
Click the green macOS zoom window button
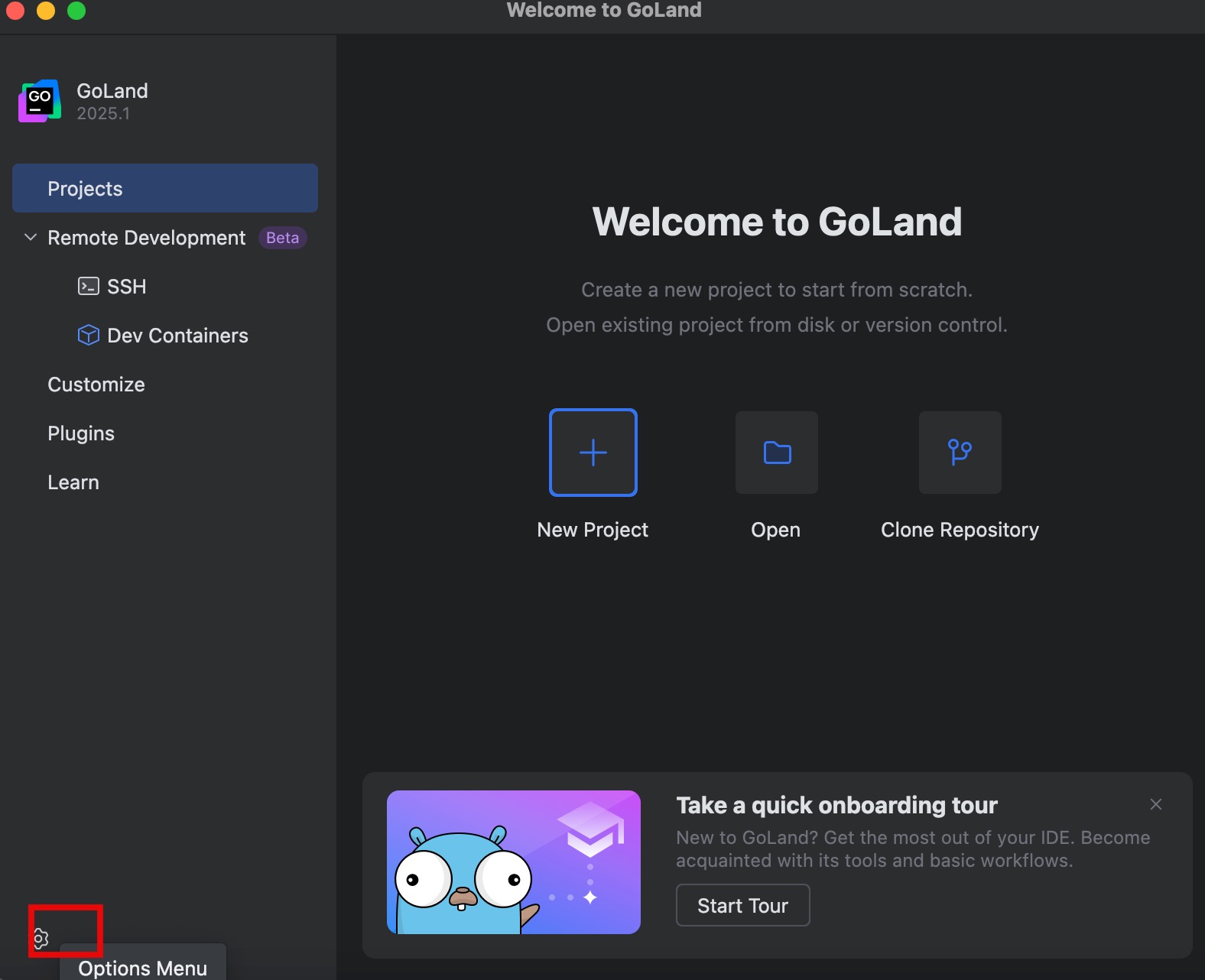76,11
